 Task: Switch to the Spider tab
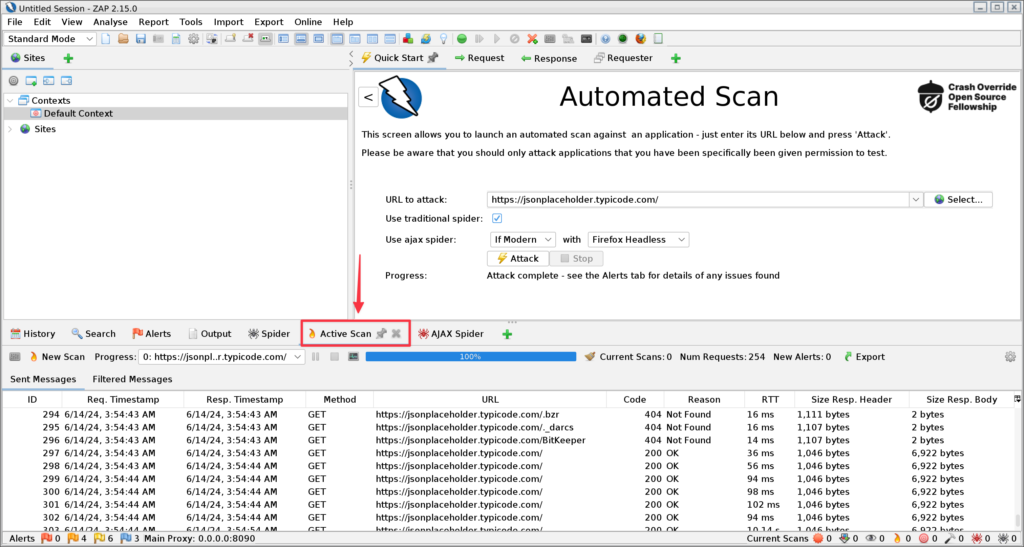click(268, 334)
